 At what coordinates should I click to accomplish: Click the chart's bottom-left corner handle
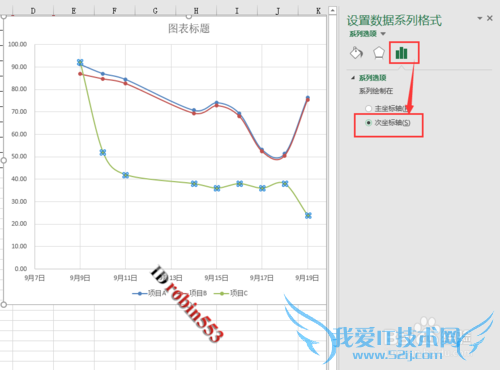(4, 304)
